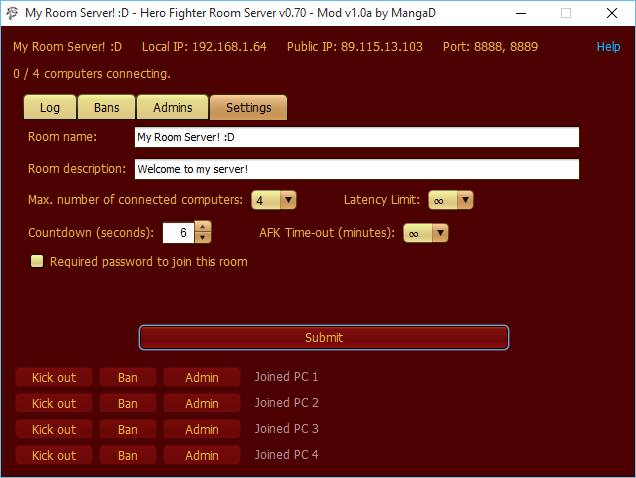636x478 pixels.
Task: Kick out Joined PC 4
Action: [54, 455]
